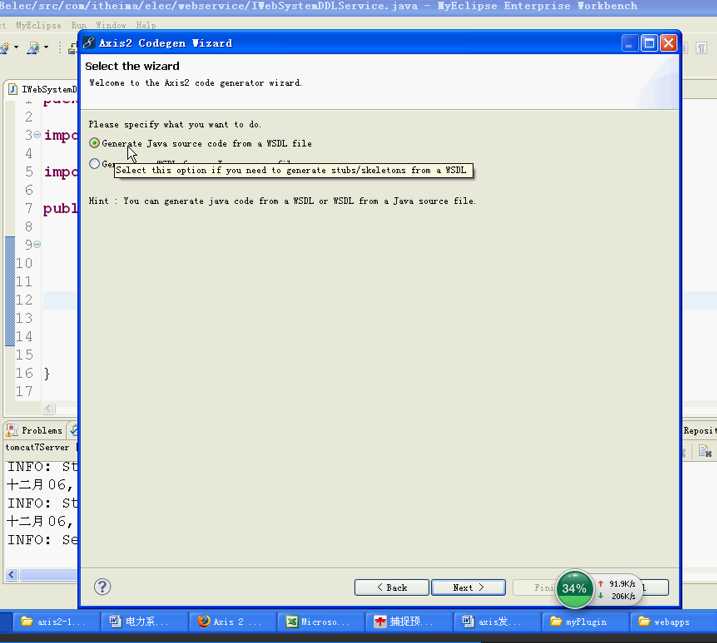
Task: Open the 电力系... taskbar item
Action: pyautogui.click(x=143, y=622)
